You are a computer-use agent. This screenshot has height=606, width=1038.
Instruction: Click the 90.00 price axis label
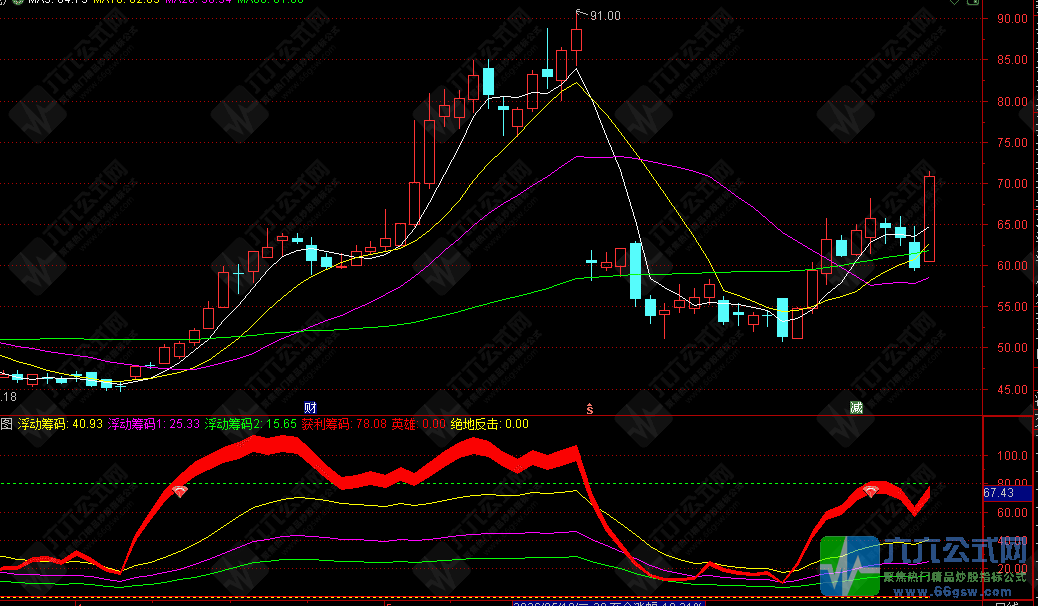pyautogui.click(x=1012, y=19)
